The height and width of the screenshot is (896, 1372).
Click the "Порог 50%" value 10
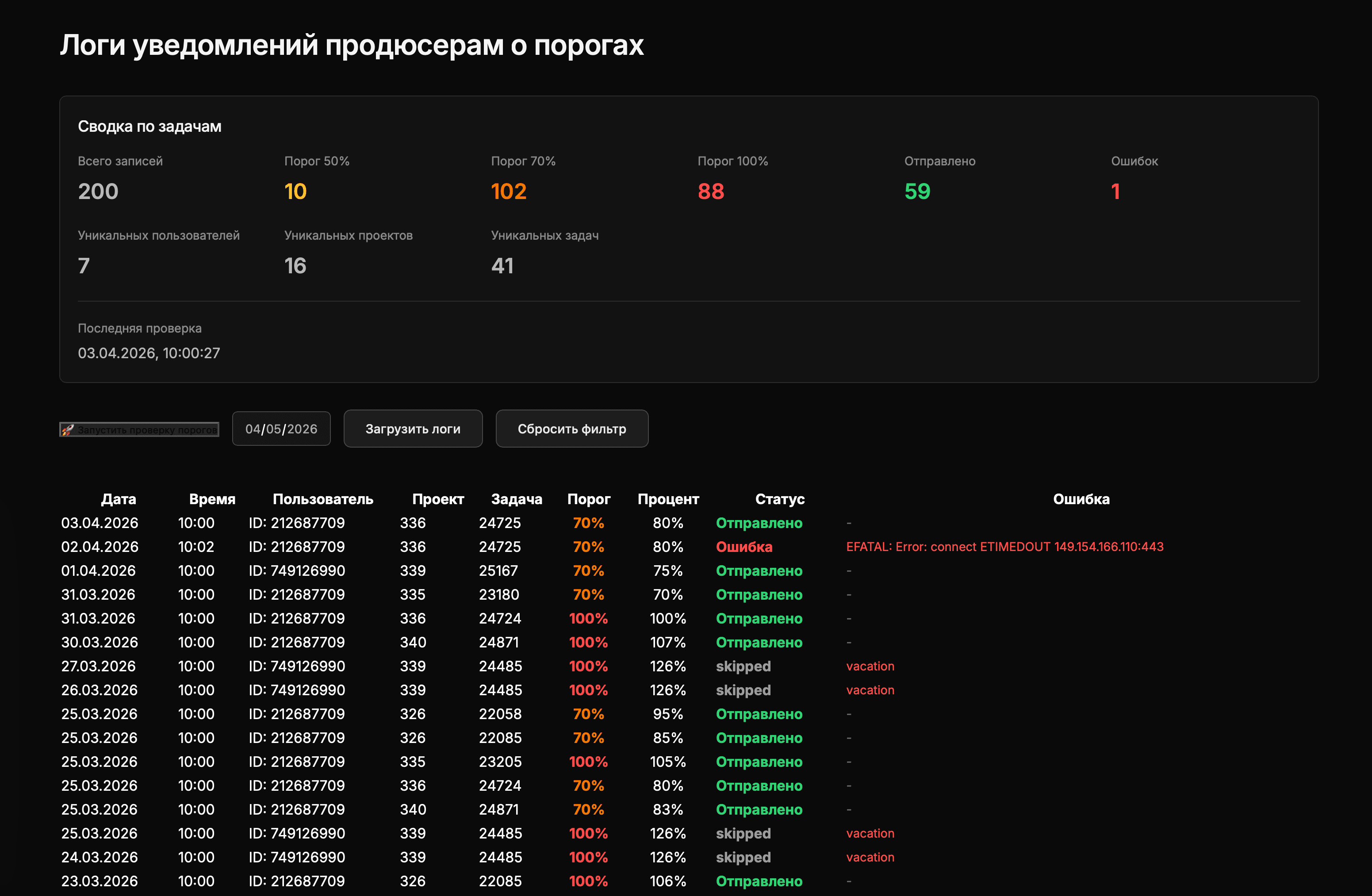[x=295, y=191]
